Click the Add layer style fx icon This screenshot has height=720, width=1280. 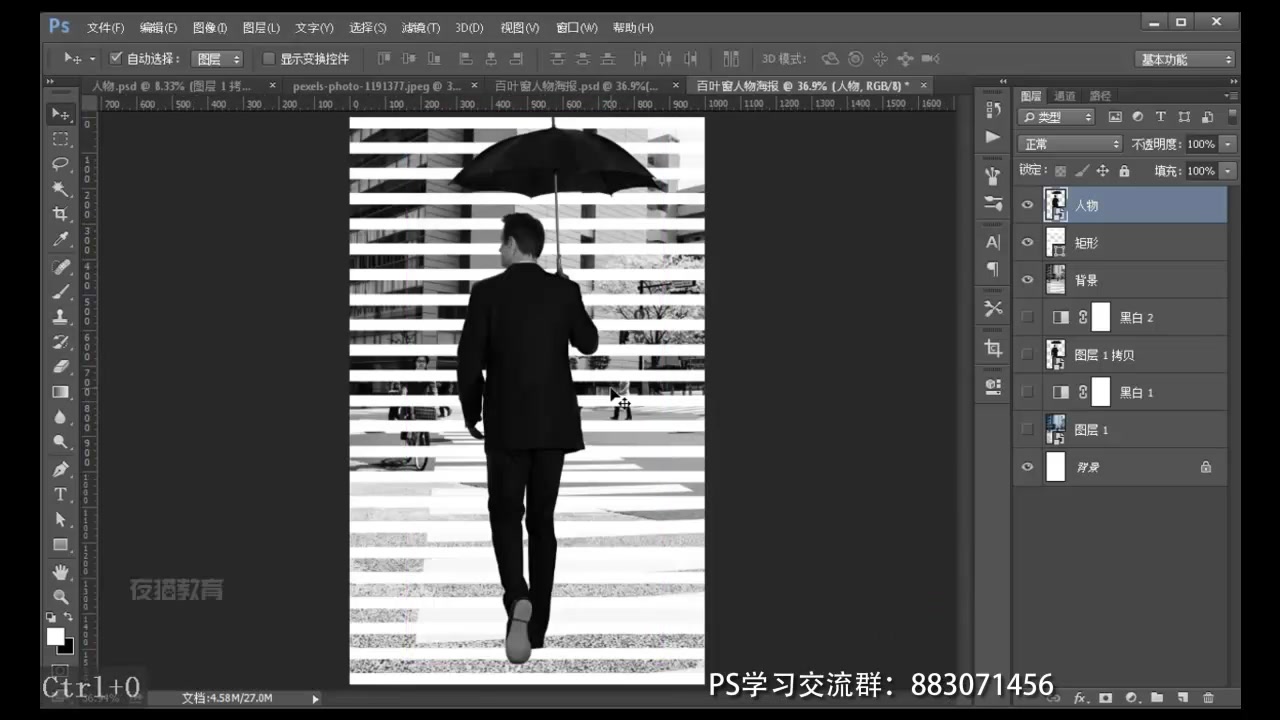point(1080,697)
